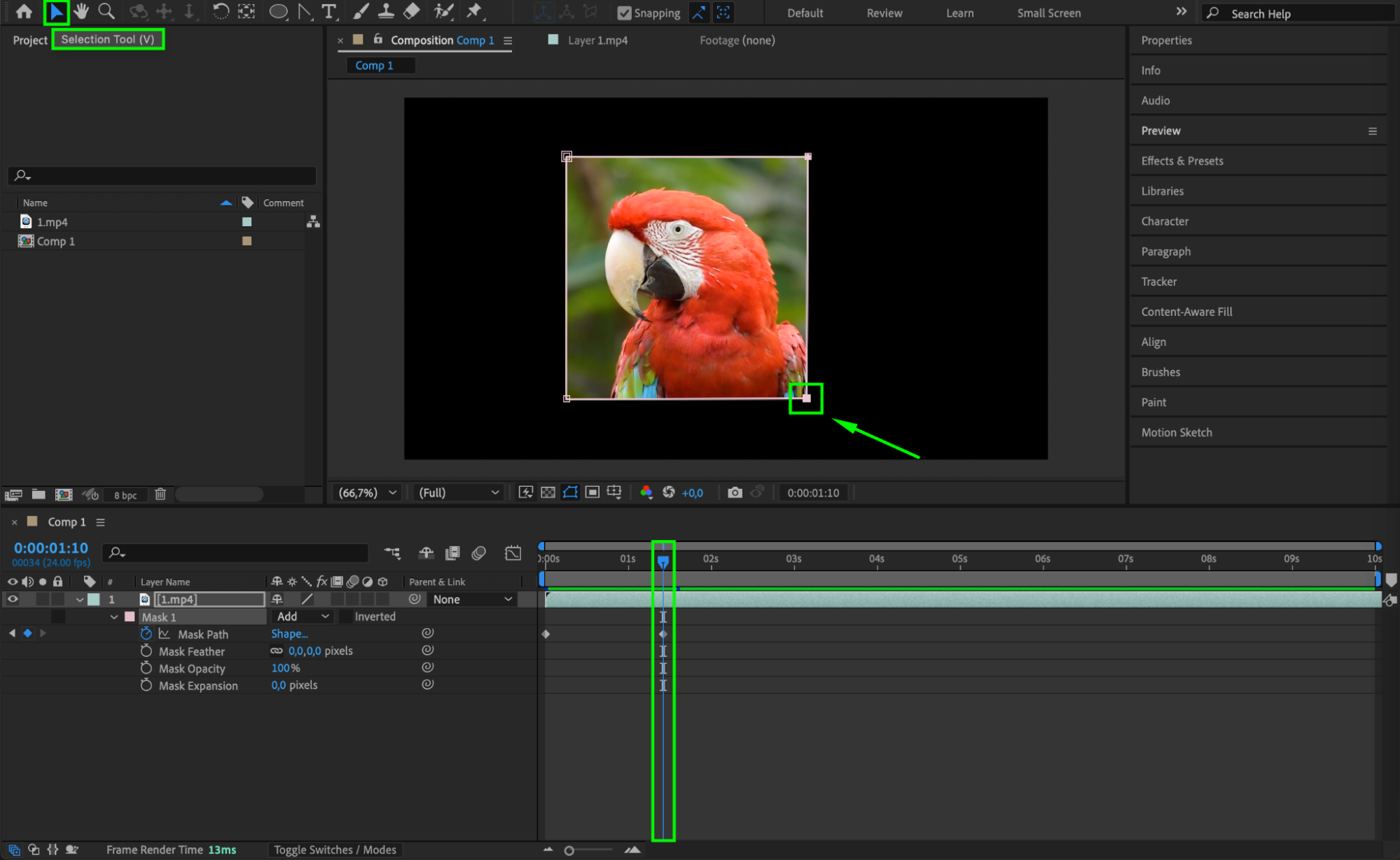Select the Type tool
The height and width of the screenshot is (860, 1400).
coord(328,11)
